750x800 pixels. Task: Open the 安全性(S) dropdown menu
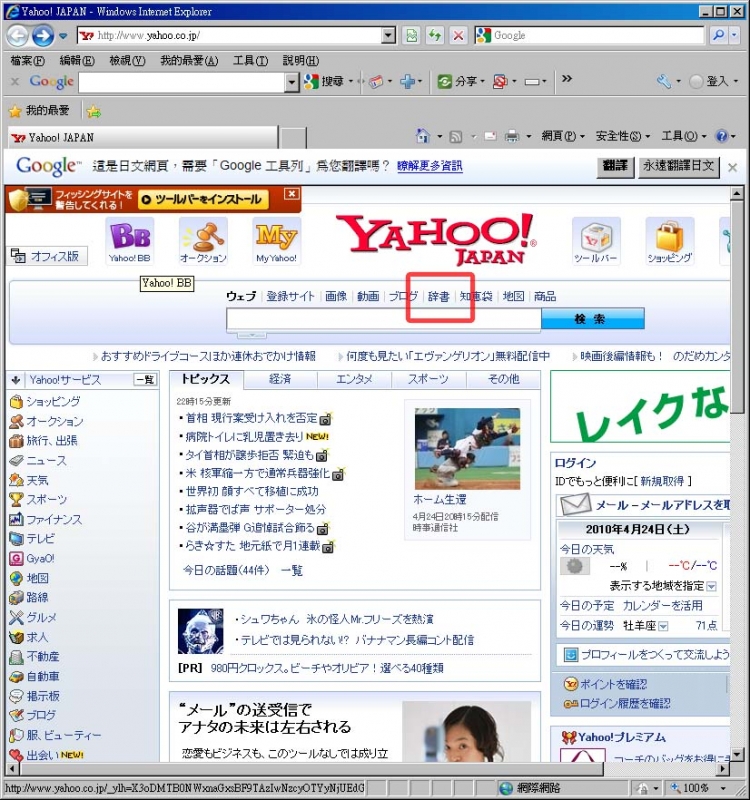point(623,136)
